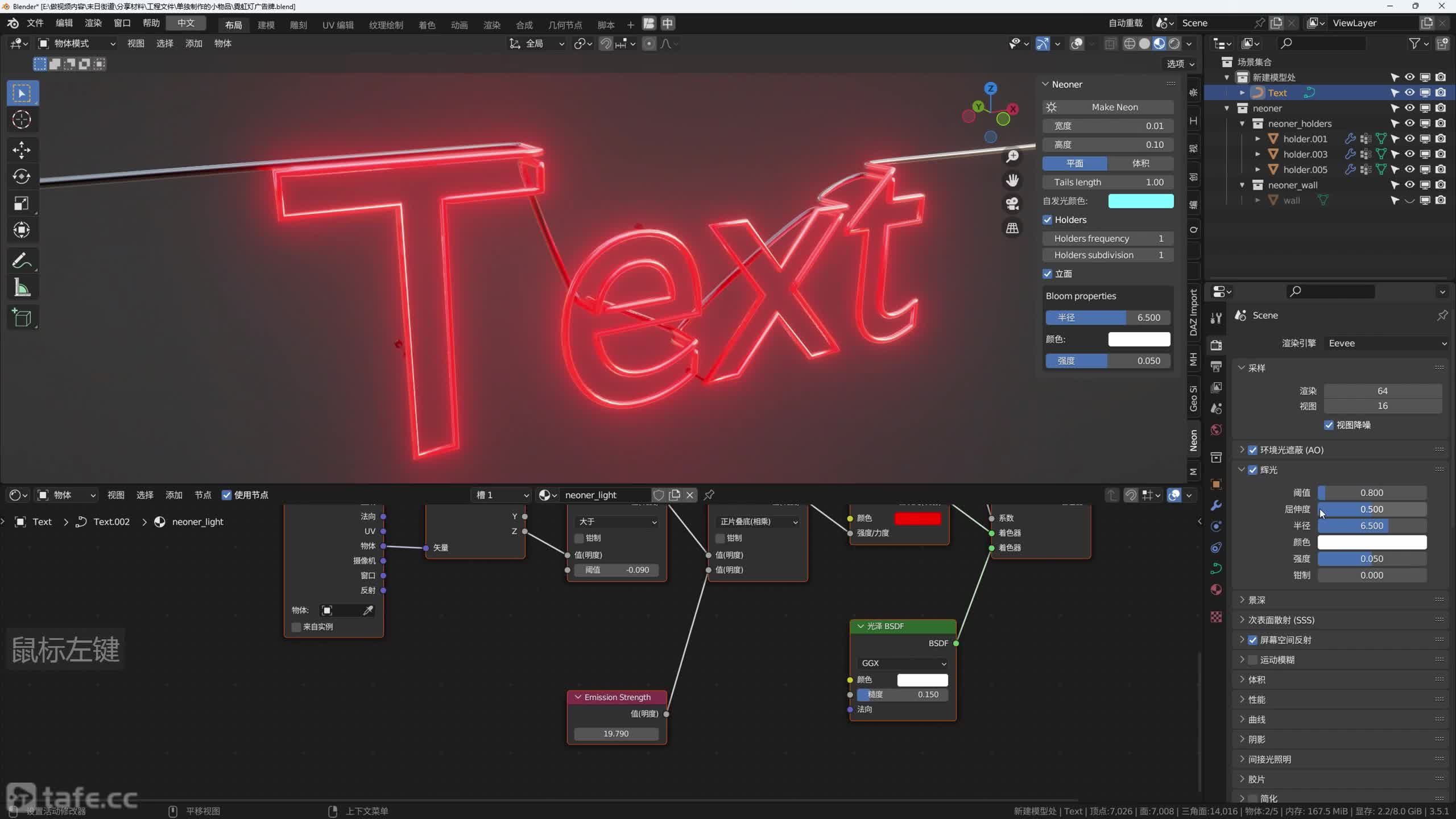Click the 自动重载 button
The height and width of the screenshot is (819, 1456).
pyautogui.click(x=1125, y=23)
